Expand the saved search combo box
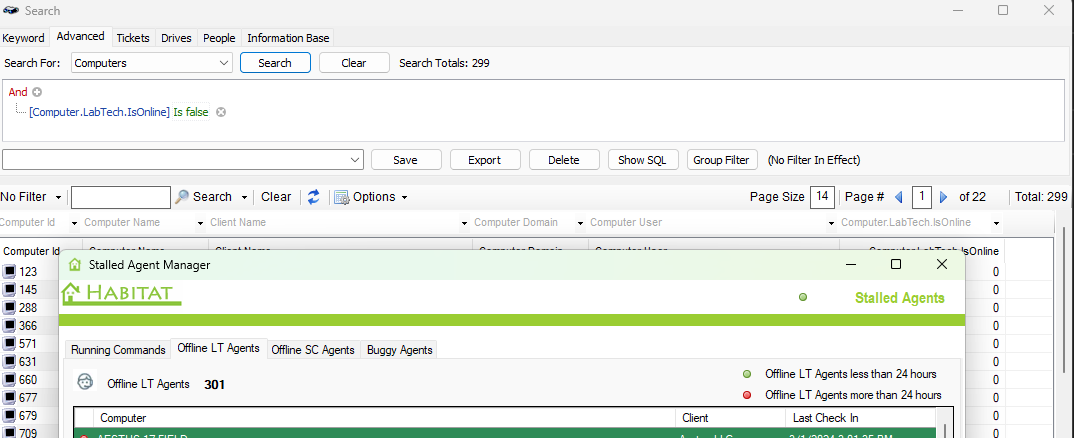The height and width of the screenshot is (438, 1074). coord(356,160)
